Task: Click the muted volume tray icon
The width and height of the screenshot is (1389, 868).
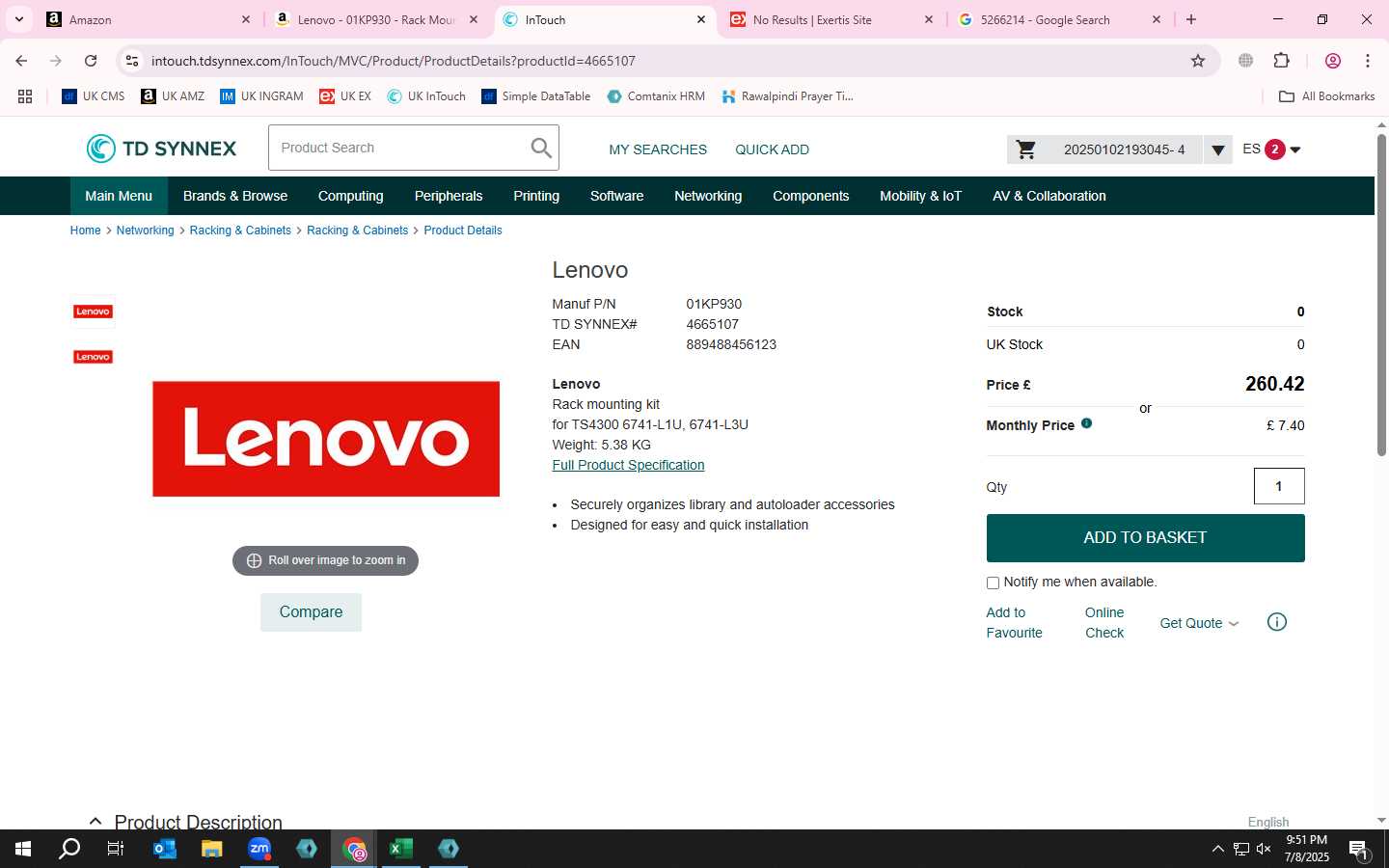Action: point(1264,849)
